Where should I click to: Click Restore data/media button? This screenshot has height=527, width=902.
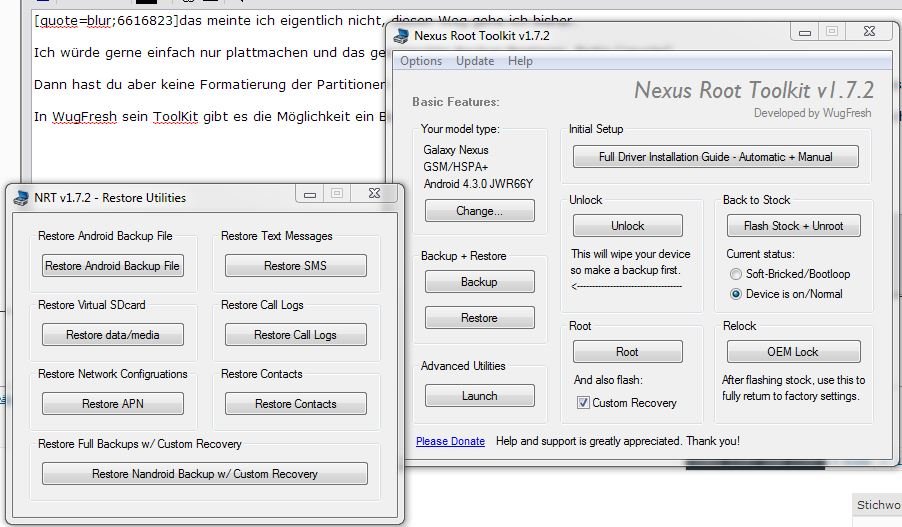(113, 335)
